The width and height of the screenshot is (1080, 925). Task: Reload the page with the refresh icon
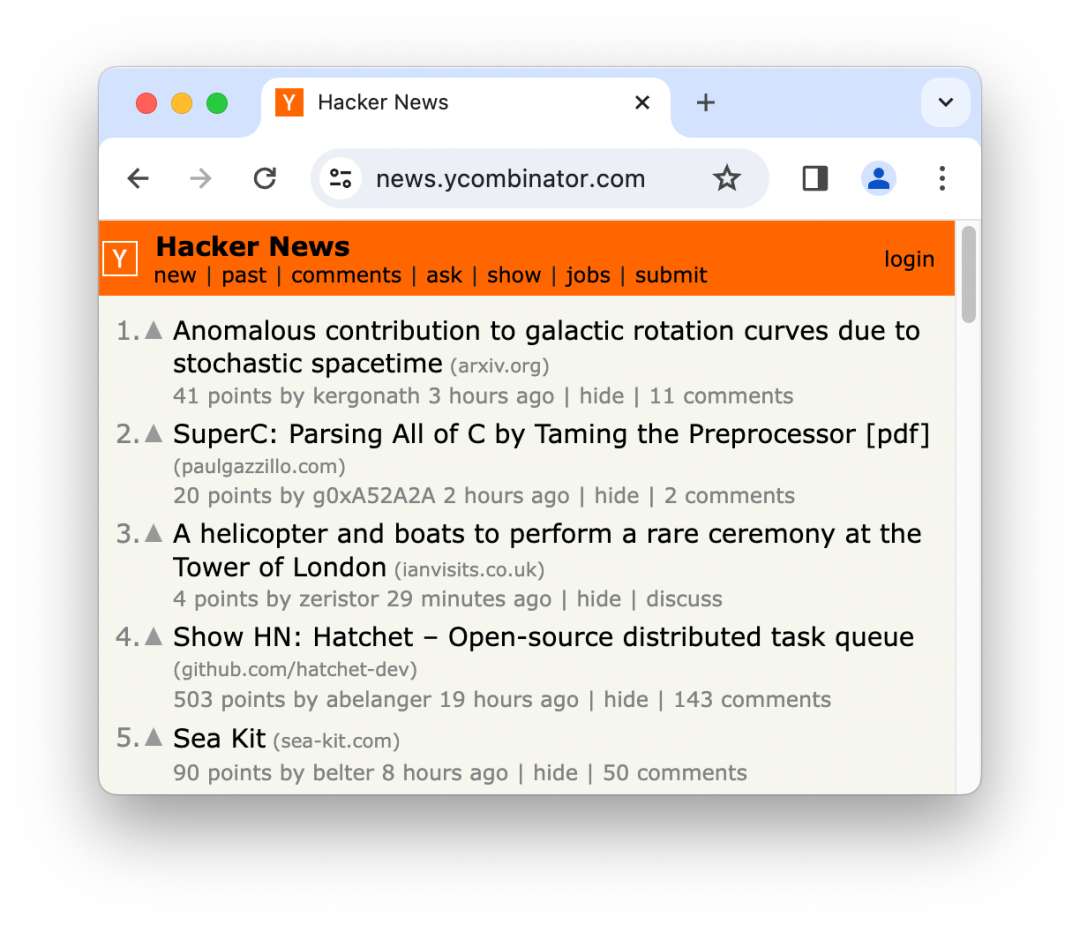point(264,178)
